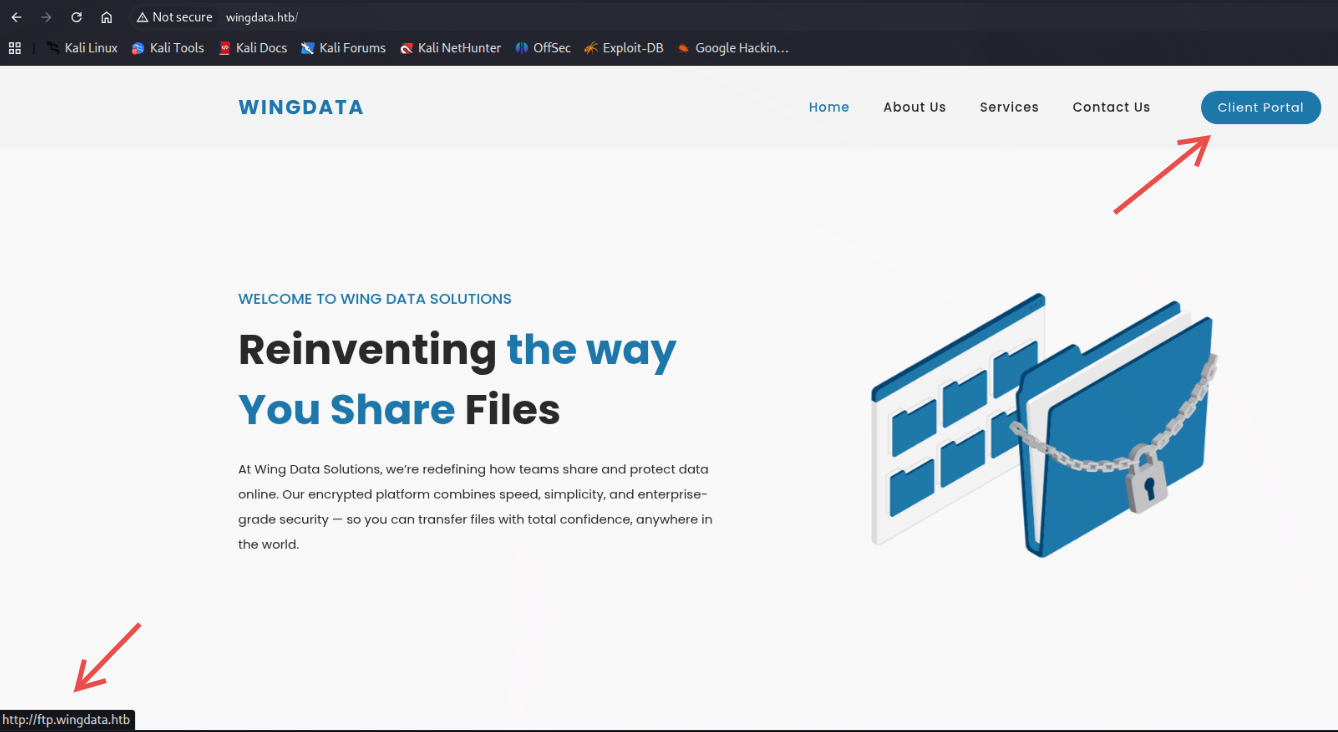The width and height of the screenshot is (1338, 732).
Task: Click the Client Portal button
Action: (1260, 107)
